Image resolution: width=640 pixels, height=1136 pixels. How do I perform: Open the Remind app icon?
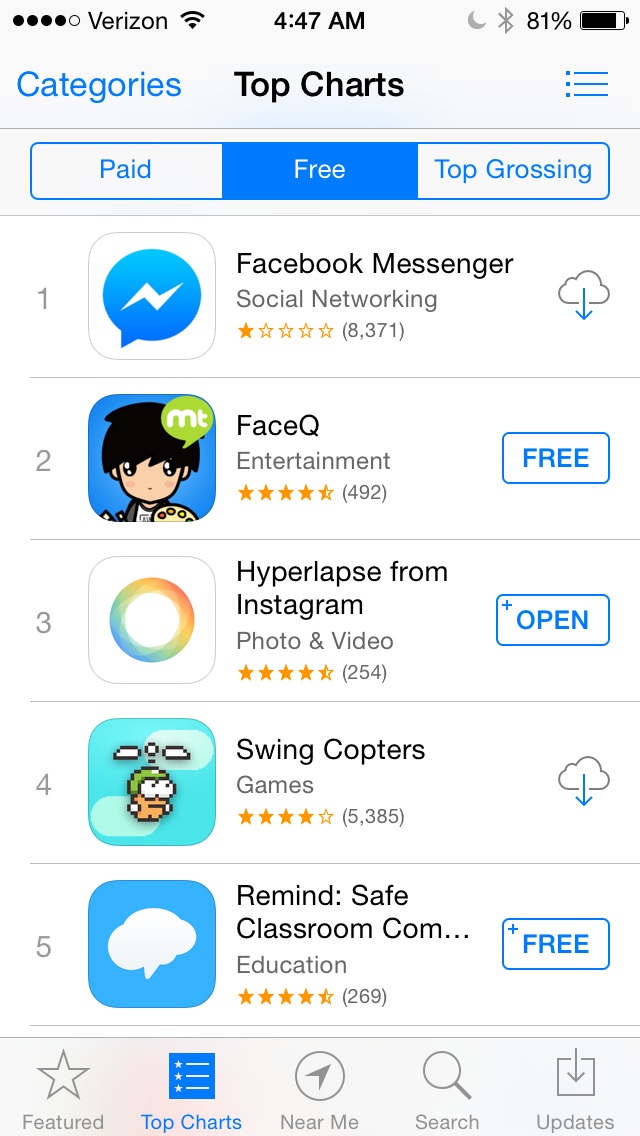[152, 944]
